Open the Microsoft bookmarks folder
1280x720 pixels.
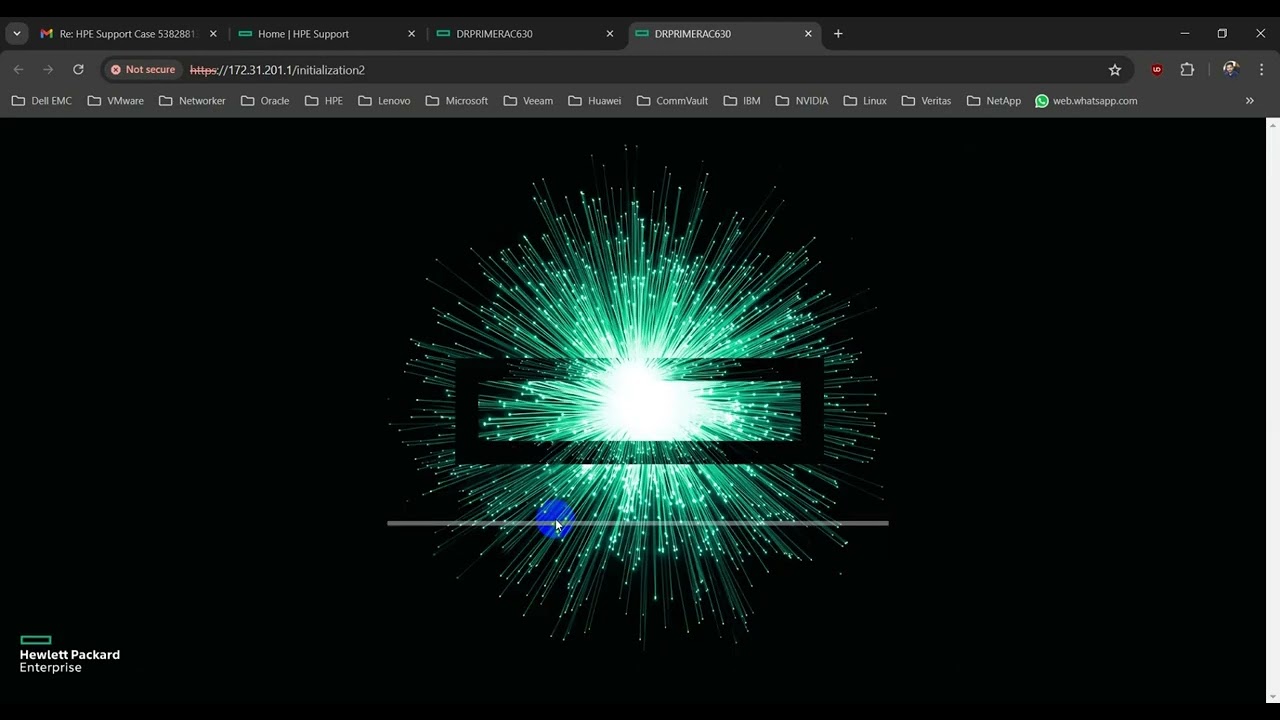point(457,101)
